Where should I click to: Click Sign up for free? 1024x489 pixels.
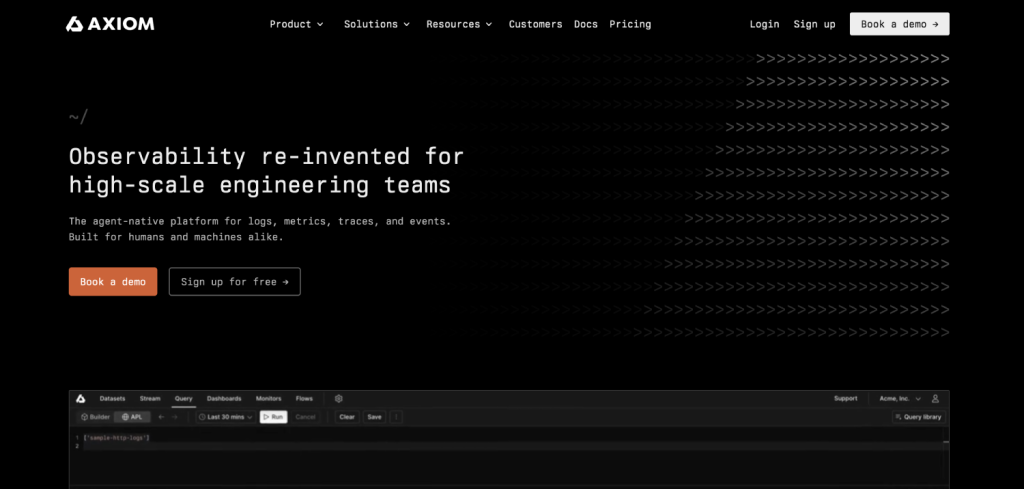point(234,281)
